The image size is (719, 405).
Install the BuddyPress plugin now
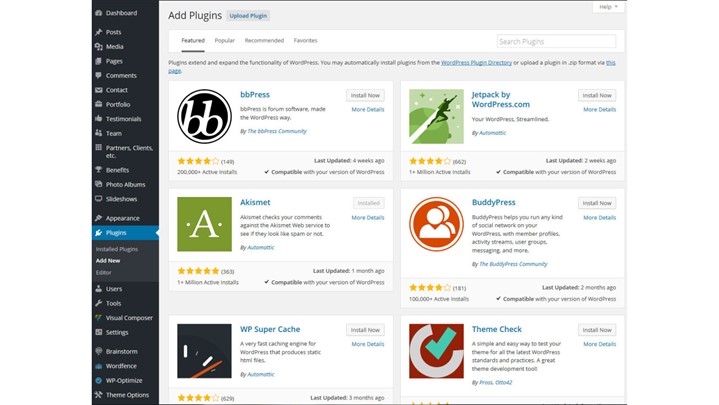click(597, 203)
